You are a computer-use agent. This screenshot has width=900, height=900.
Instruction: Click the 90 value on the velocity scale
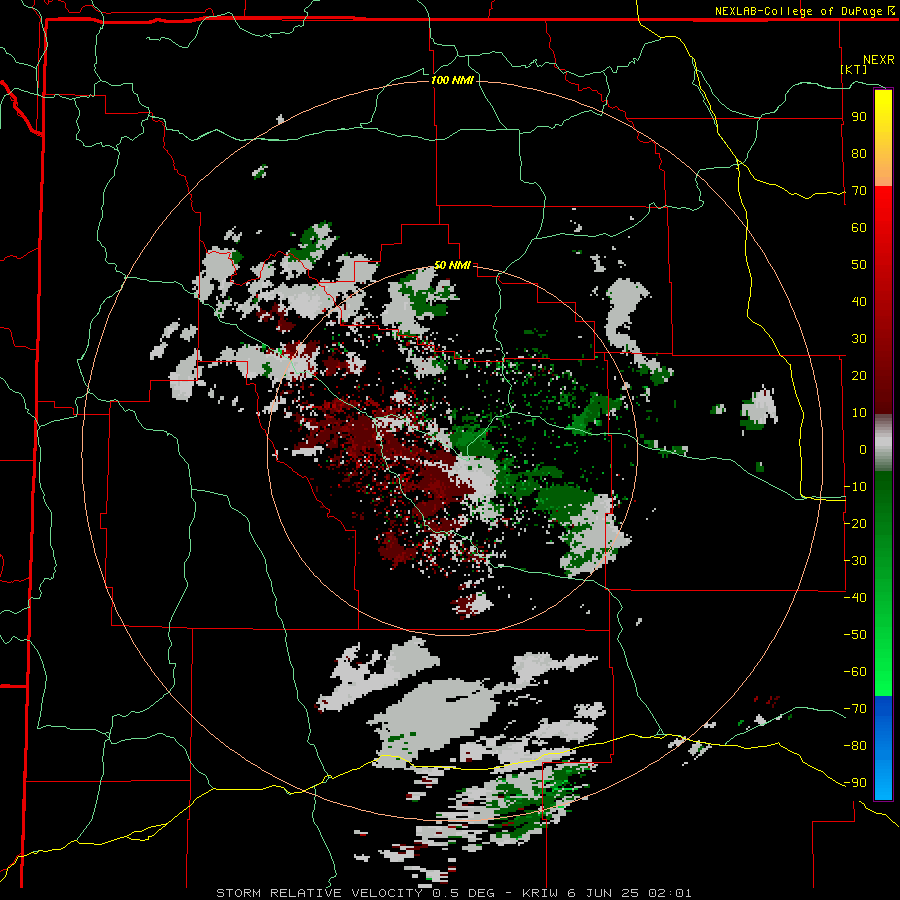(859, 117)
